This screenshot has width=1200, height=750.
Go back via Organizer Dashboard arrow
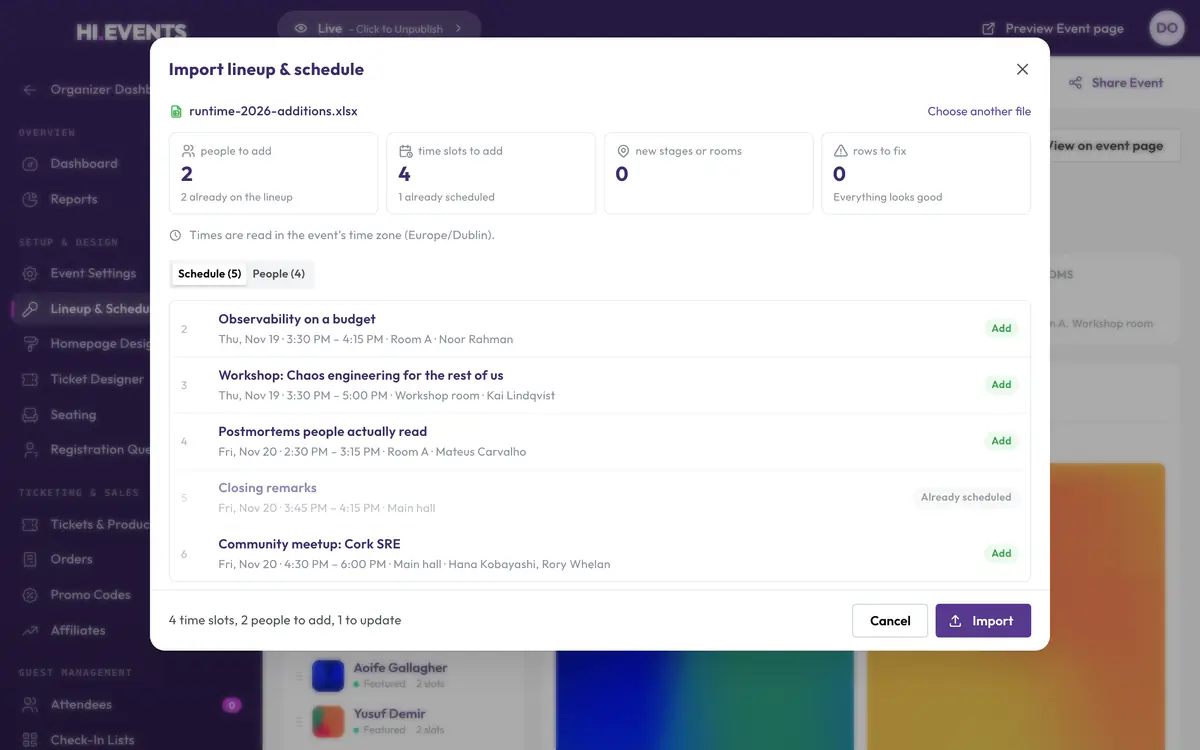30,90
